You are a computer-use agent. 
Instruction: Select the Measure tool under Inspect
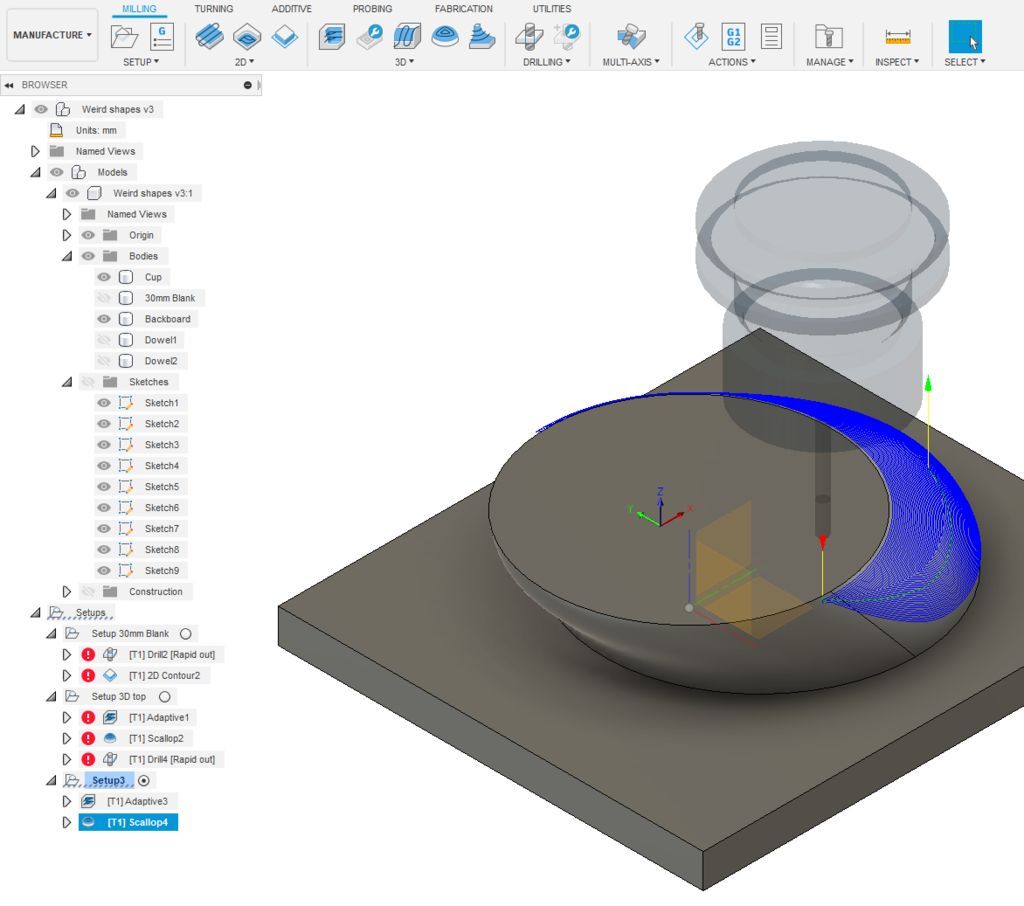897,35
